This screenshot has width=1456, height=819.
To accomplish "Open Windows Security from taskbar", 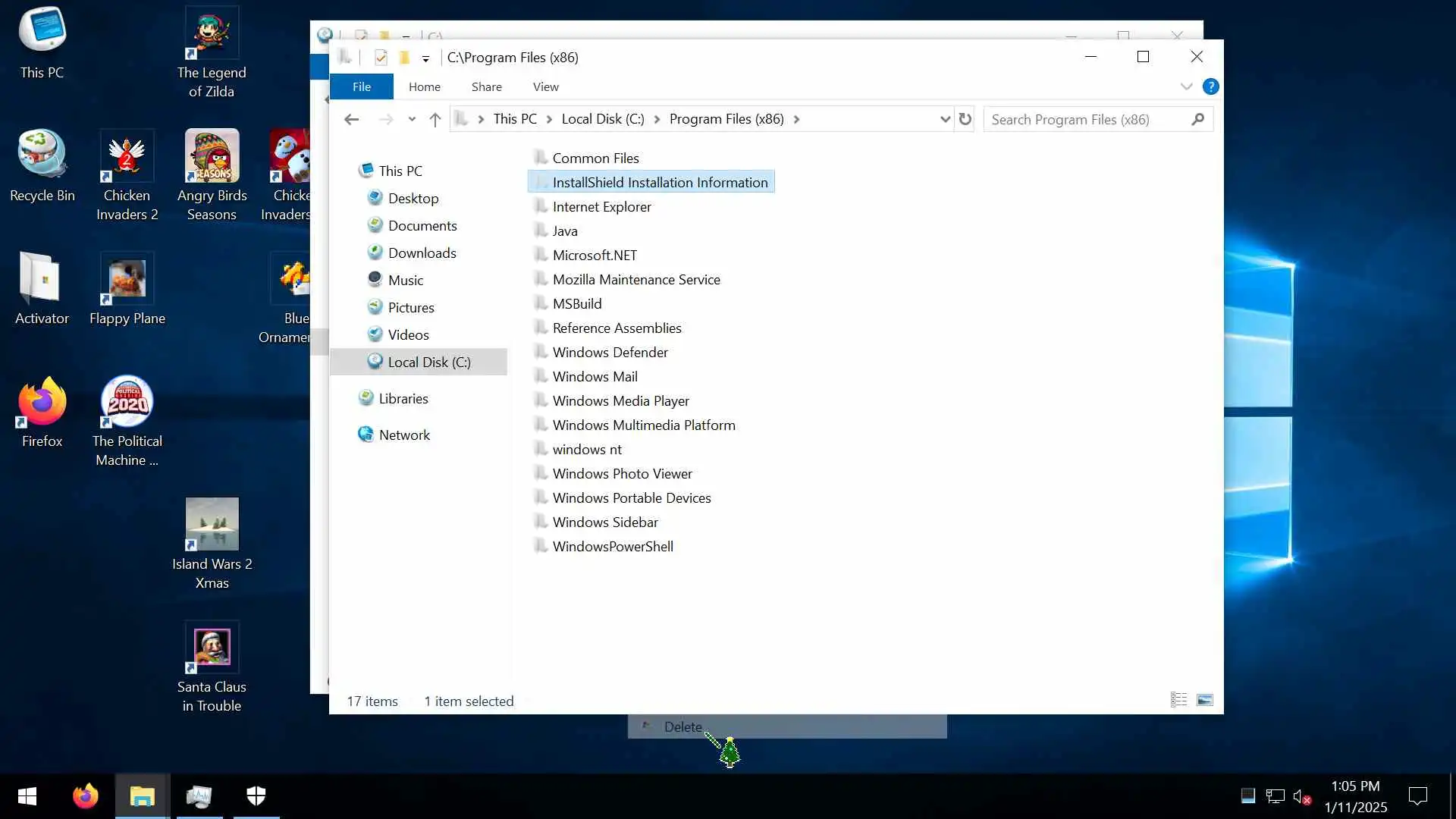I will [256, 796].
